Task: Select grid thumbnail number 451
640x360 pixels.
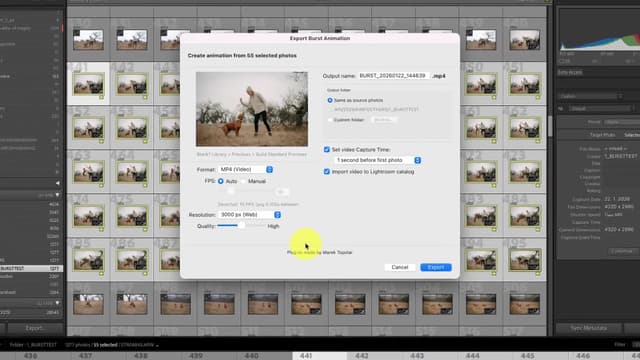Action: click(524, 83)
